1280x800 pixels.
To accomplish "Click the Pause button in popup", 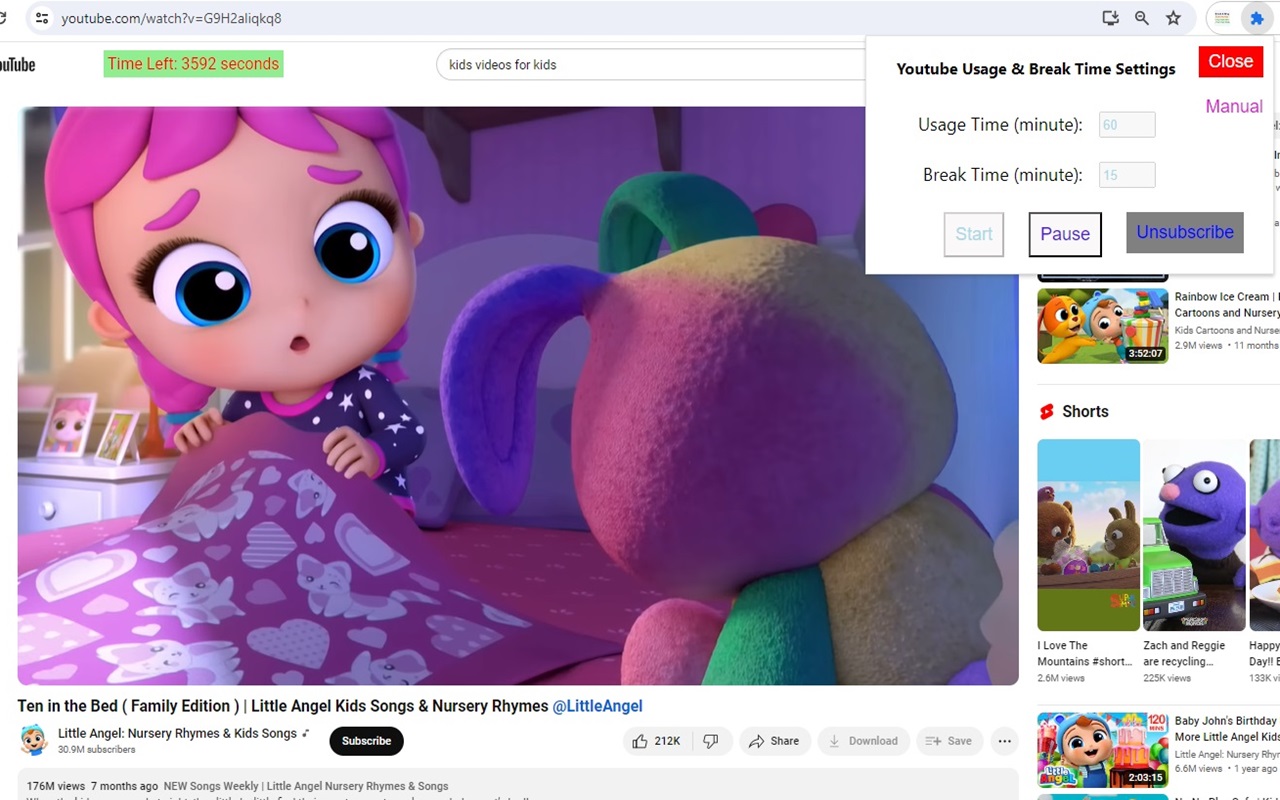I will [x=1065, y=234].
